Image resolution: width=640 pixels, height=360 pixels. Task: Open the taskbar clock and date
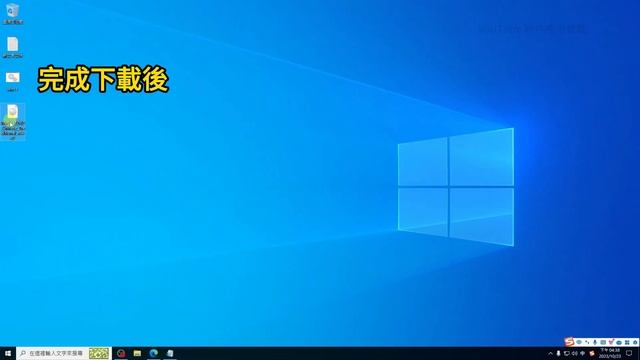(610, 353)
